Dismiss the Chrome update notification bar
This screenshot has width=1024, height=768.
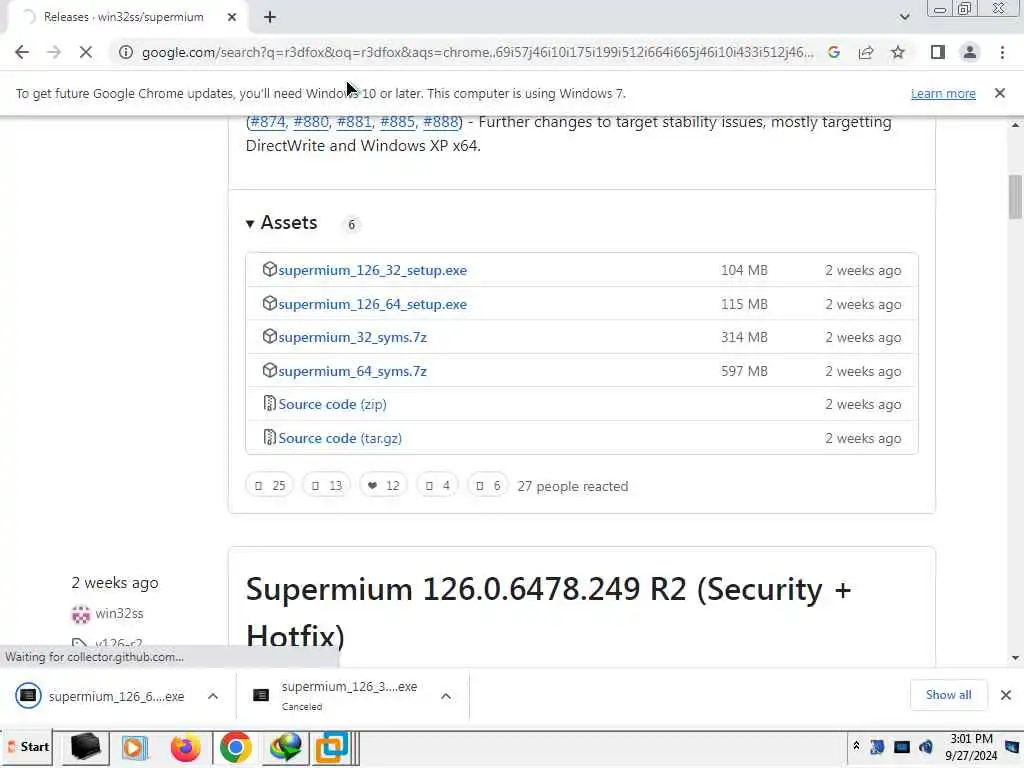click(x=999, y=93)
